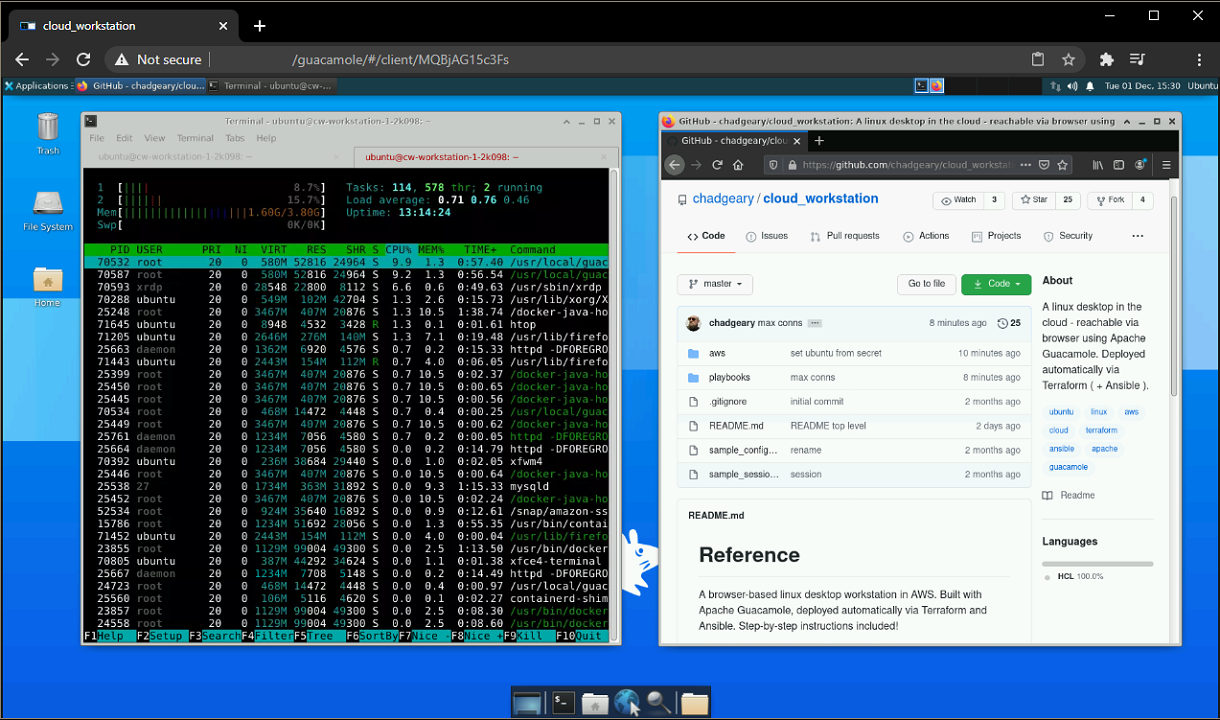Click volume icon in XFCE panel

(1073, 86)
